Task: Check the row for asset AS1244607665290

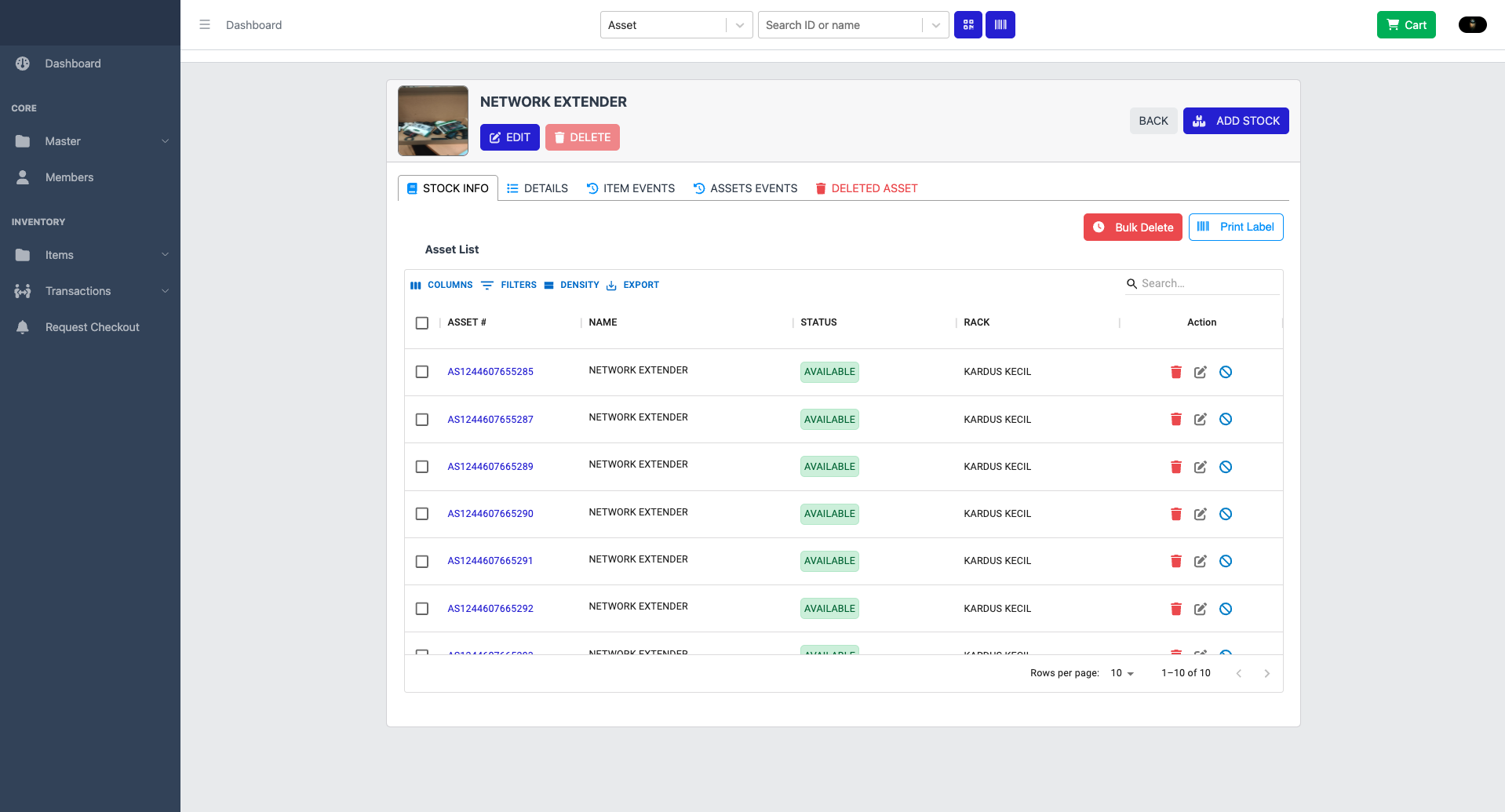Action: point(422,514)
